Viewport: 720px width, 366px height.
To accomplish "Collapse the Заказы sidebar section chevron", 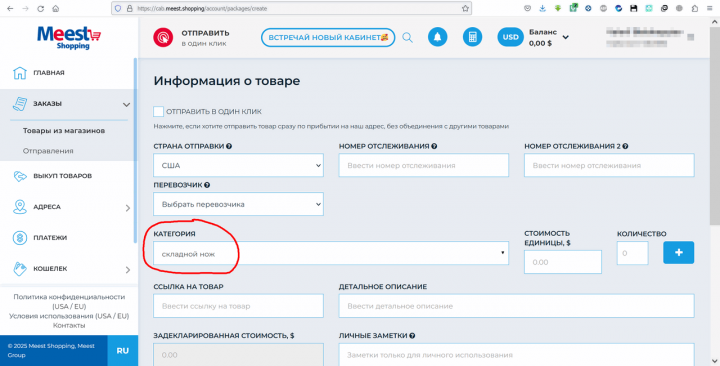I will [126, 105].
